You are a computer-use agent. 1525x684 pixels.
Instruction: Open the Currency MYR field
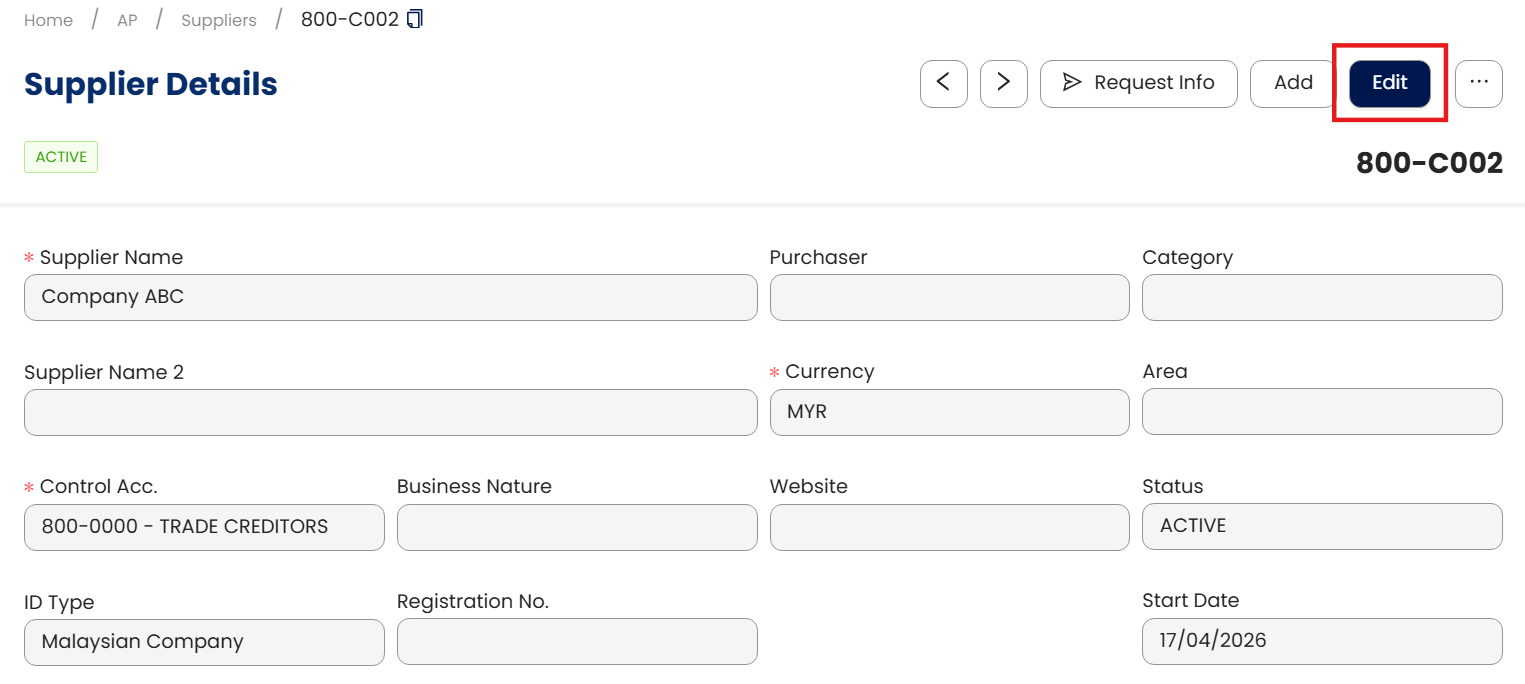[949, 412]
